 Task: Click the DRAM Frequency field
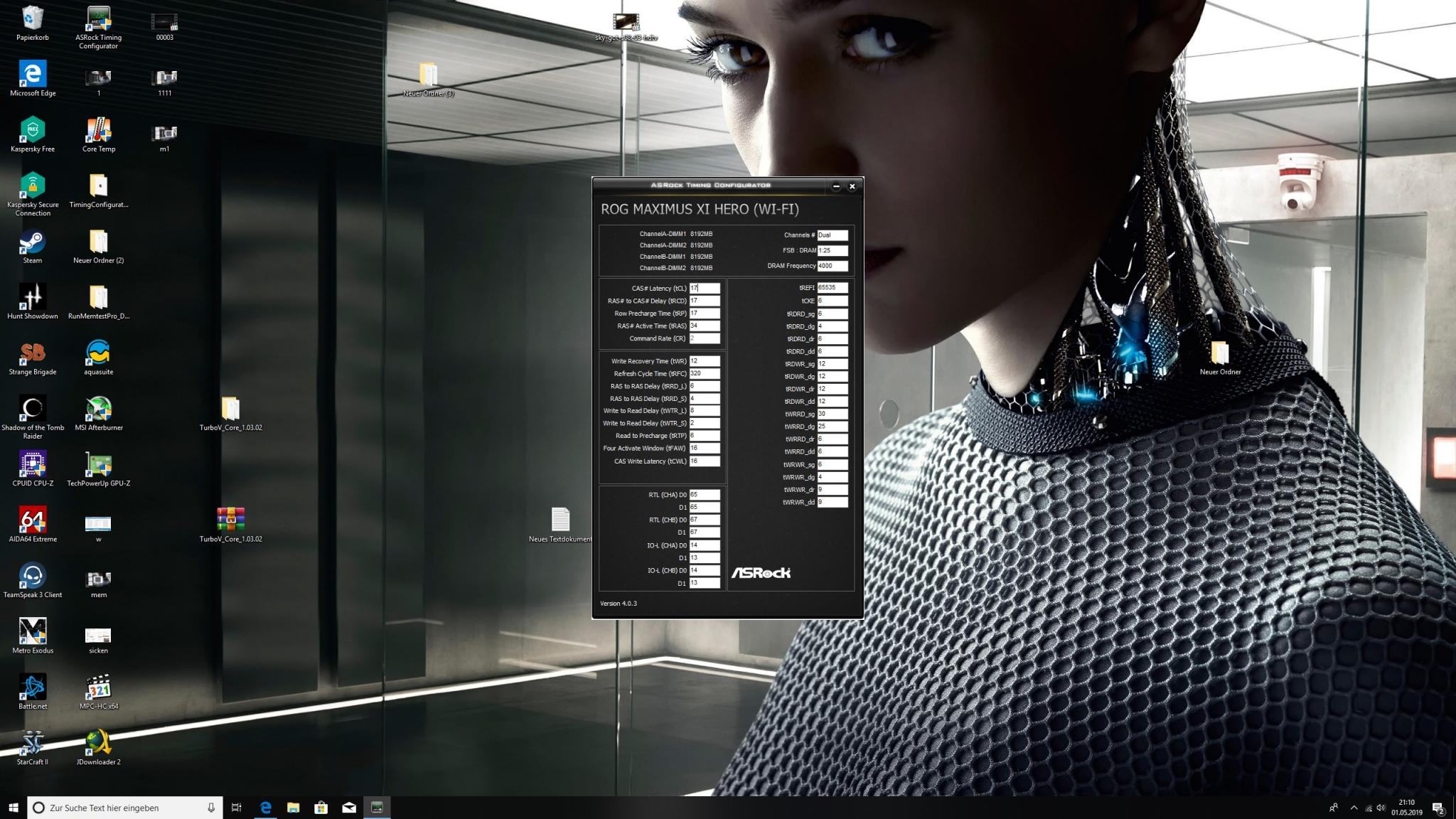click(833, 266)
